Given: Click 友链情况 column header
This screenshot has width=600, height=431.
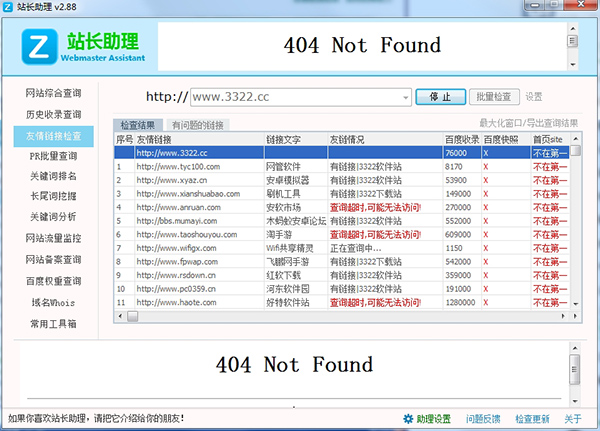Looking at the screenshot, I should [x=385, y=140].
